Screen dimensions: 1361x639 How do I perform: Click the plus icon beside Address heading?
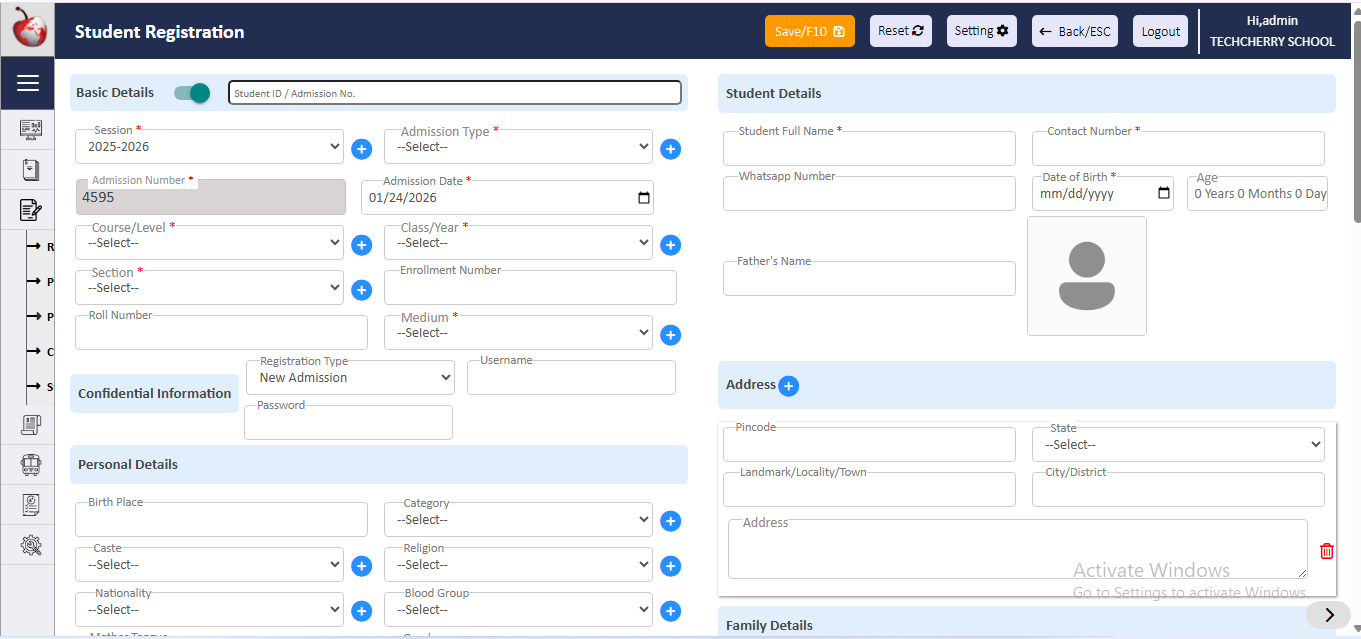pos(788,386)
